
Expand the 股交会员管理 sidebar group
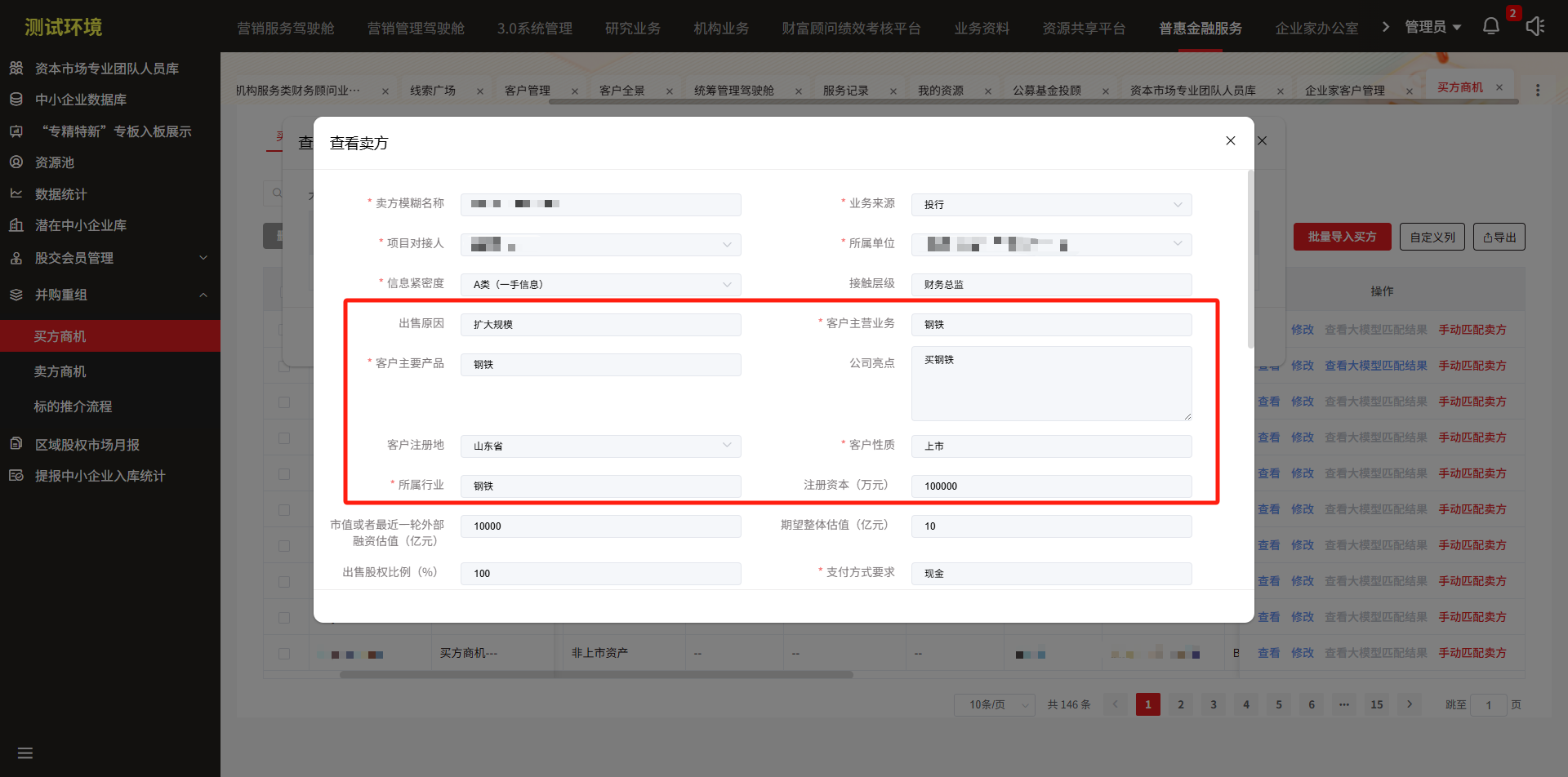pos(110,258)
